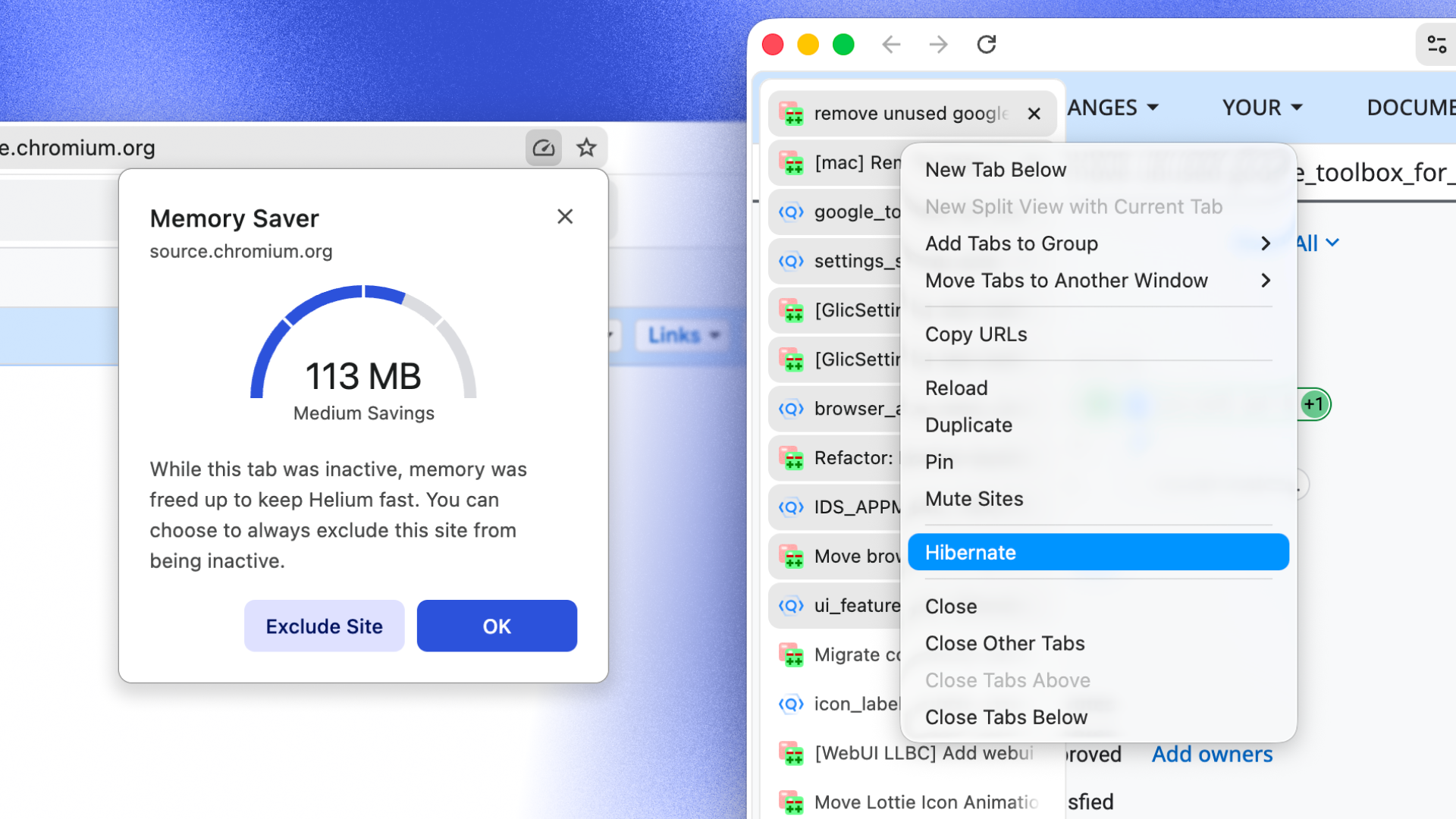Choose Reload from context menu
The width and height of the screenshot is (1456, 819).
(x=1098, y=388)
